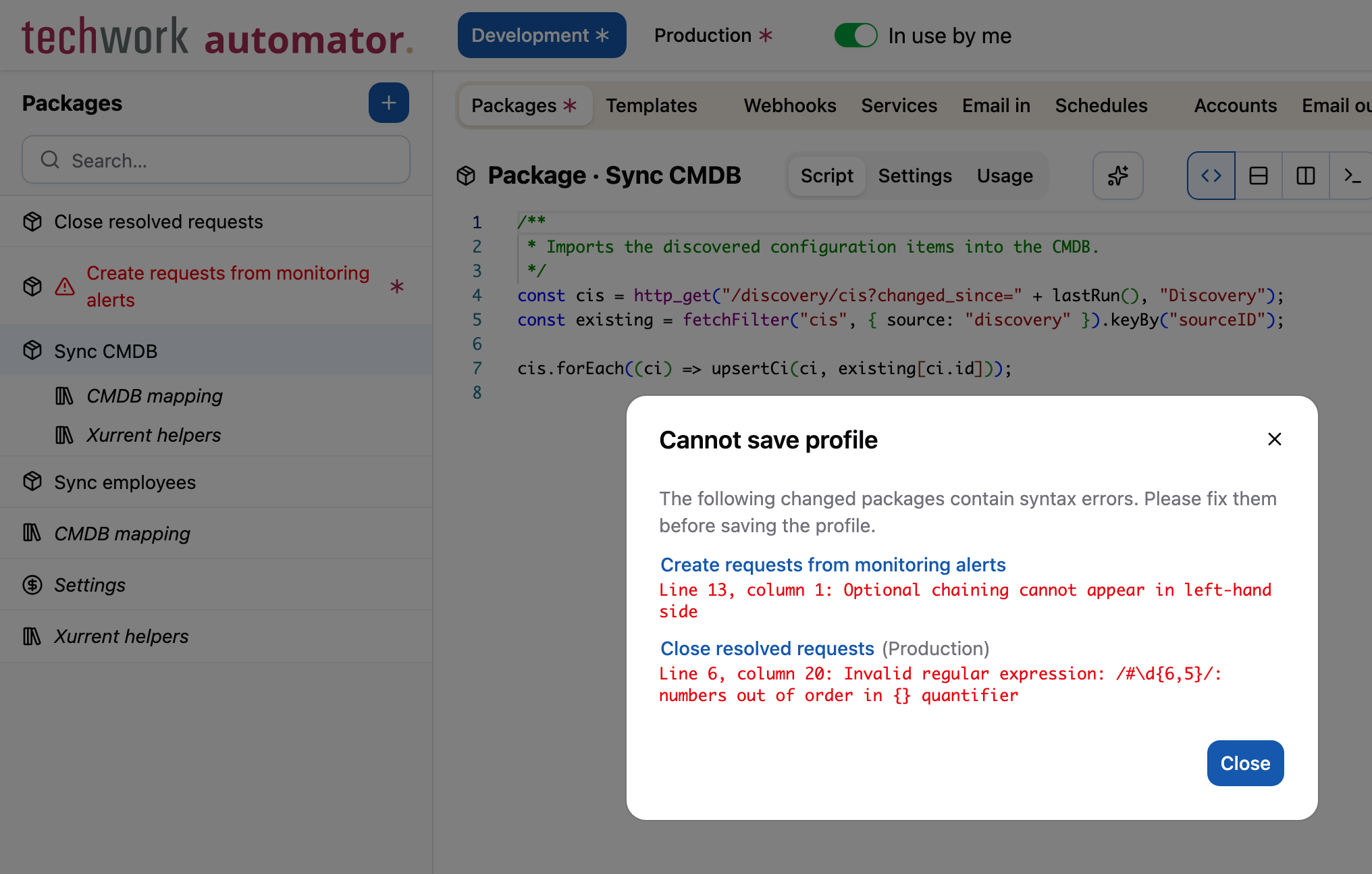Select the Usage sub-tab
Screen dimensions: 1372x874
click(1005, 176)
